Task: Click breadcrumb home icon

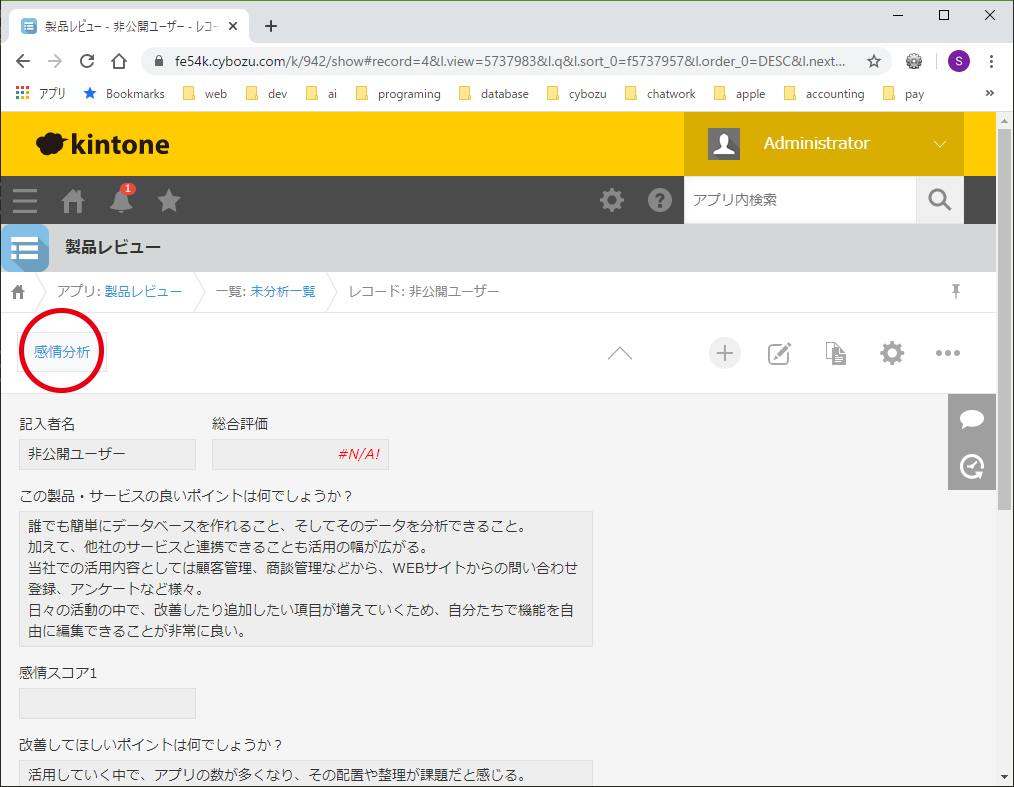Action: point(18,292)
